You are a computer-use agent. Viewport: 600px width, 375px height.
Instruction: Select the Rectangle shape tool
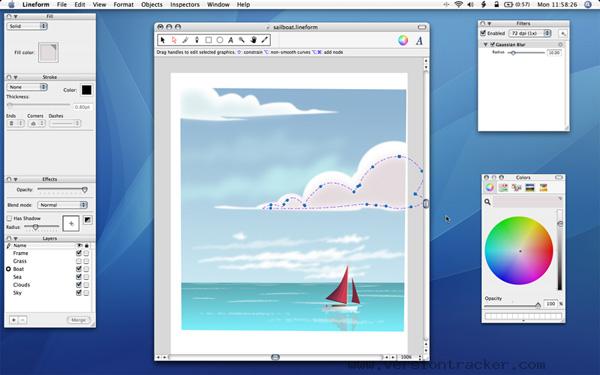coord(209,40)
